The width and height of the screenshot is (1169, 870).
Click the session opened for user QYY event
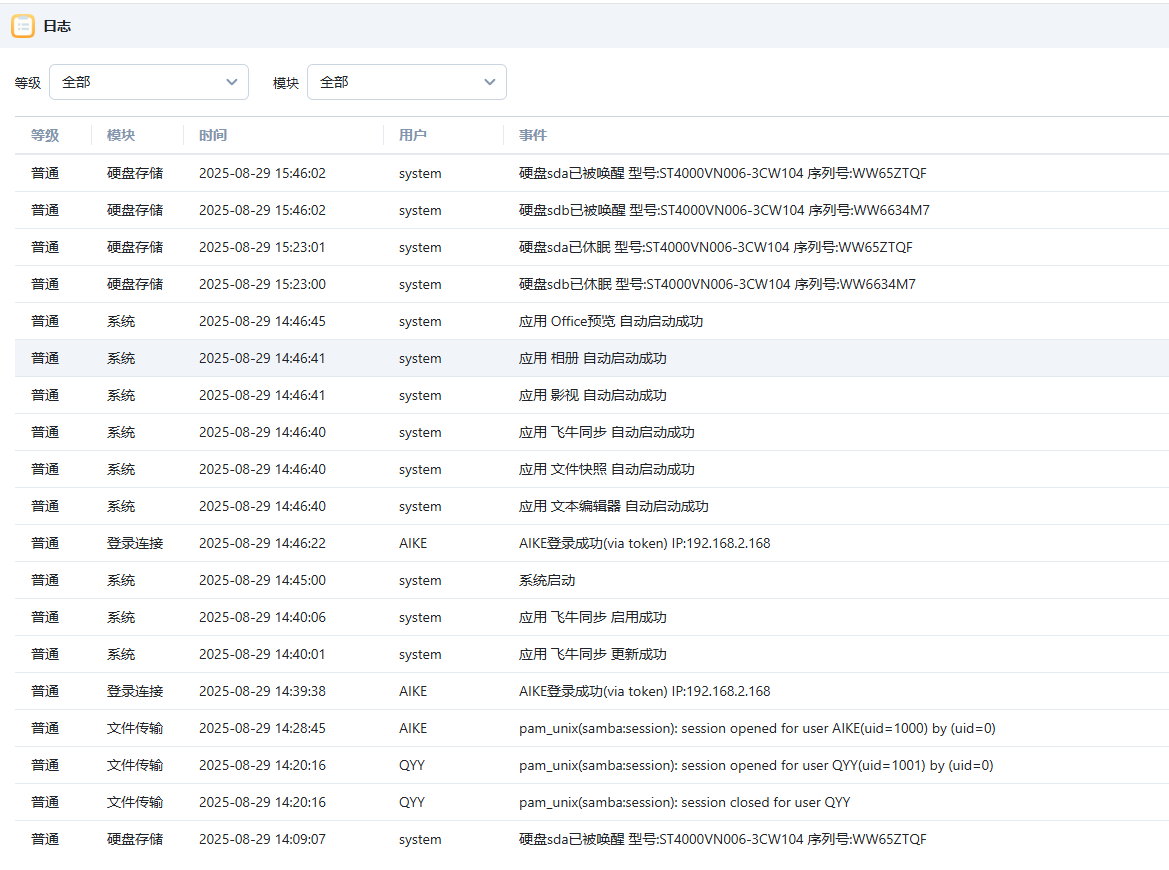756,766
